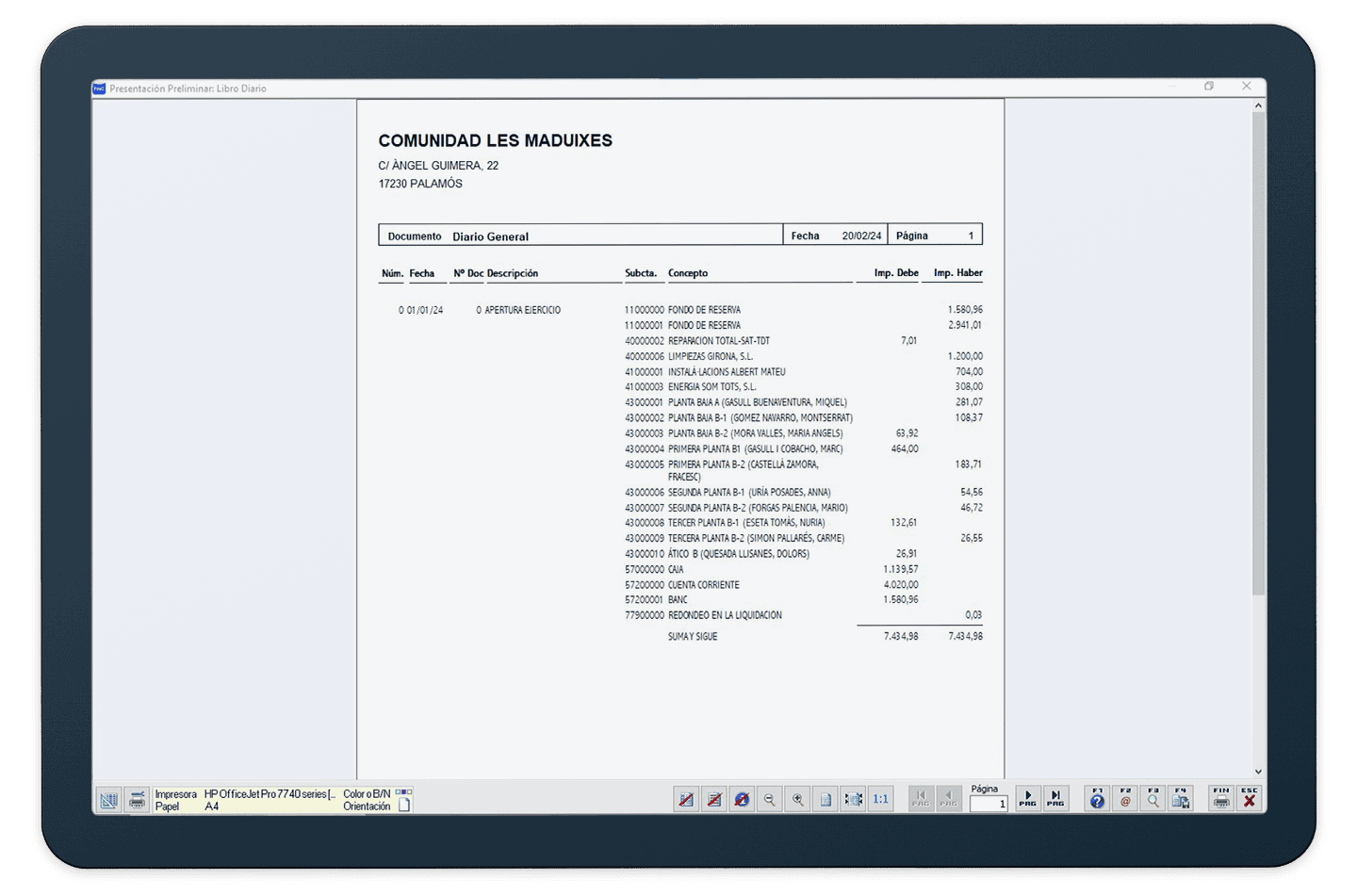This screenshot has width=1357, height=896.
Task: Click the F4 export document icon
Action: point(1181,799)
